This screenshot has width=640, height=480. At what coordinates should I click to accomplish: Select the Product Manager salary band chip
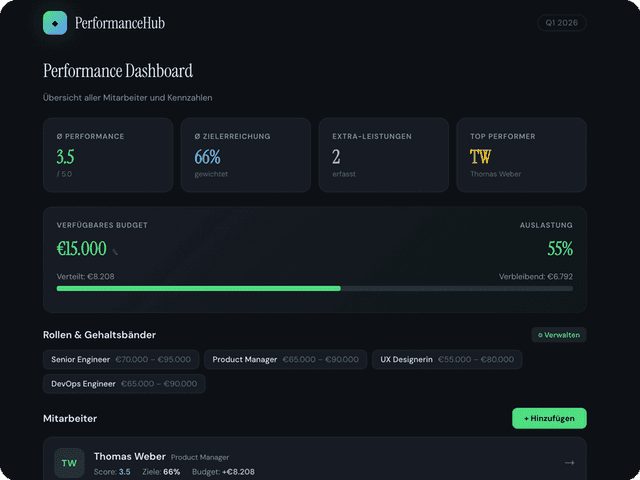pyautogui.click(x=285, y=359)
